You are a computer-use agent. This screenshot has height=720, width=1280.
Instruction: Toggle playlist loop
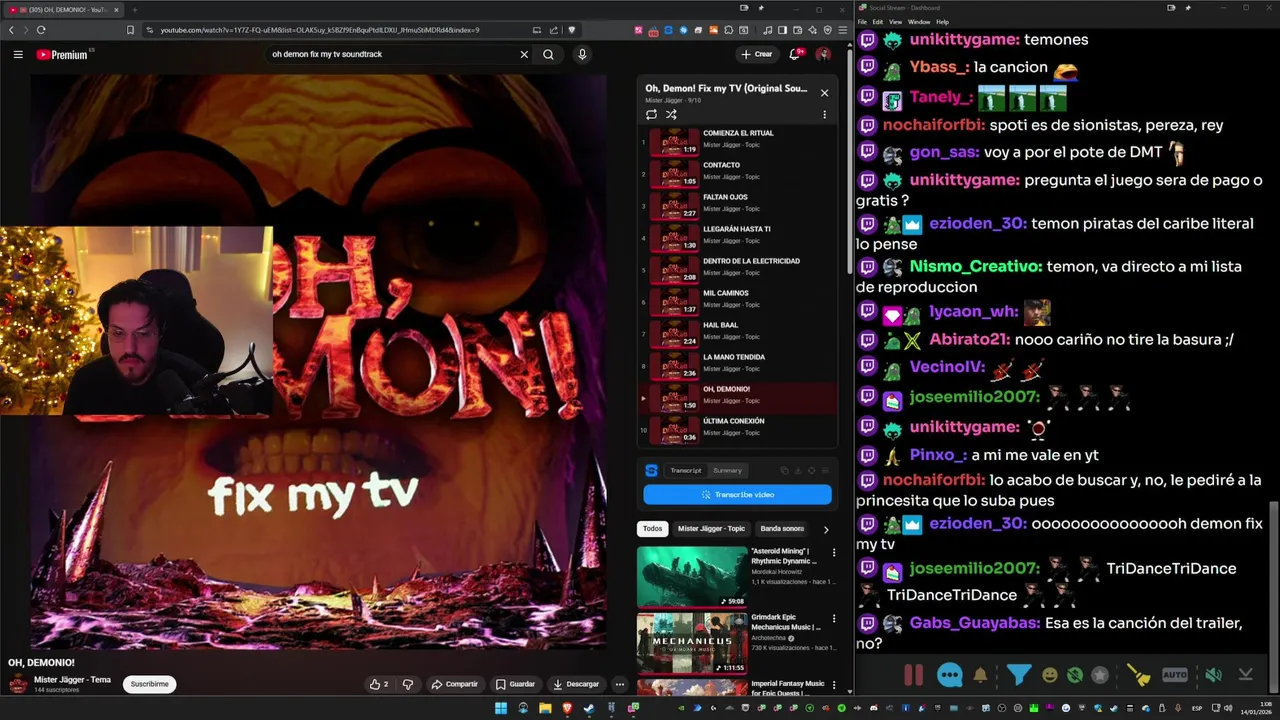(x=651, y=114)
